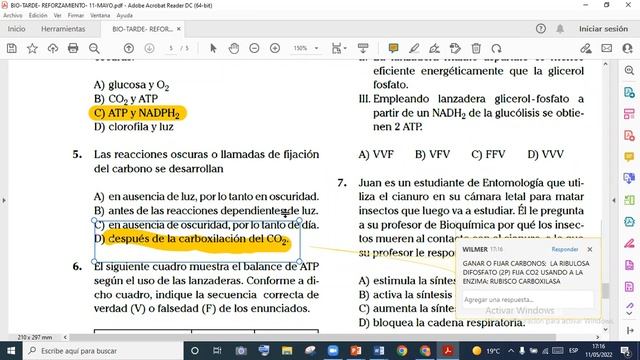Screen dimensions: 640x360
Task: Open Word from the taskbar
Action: point(379,351)
